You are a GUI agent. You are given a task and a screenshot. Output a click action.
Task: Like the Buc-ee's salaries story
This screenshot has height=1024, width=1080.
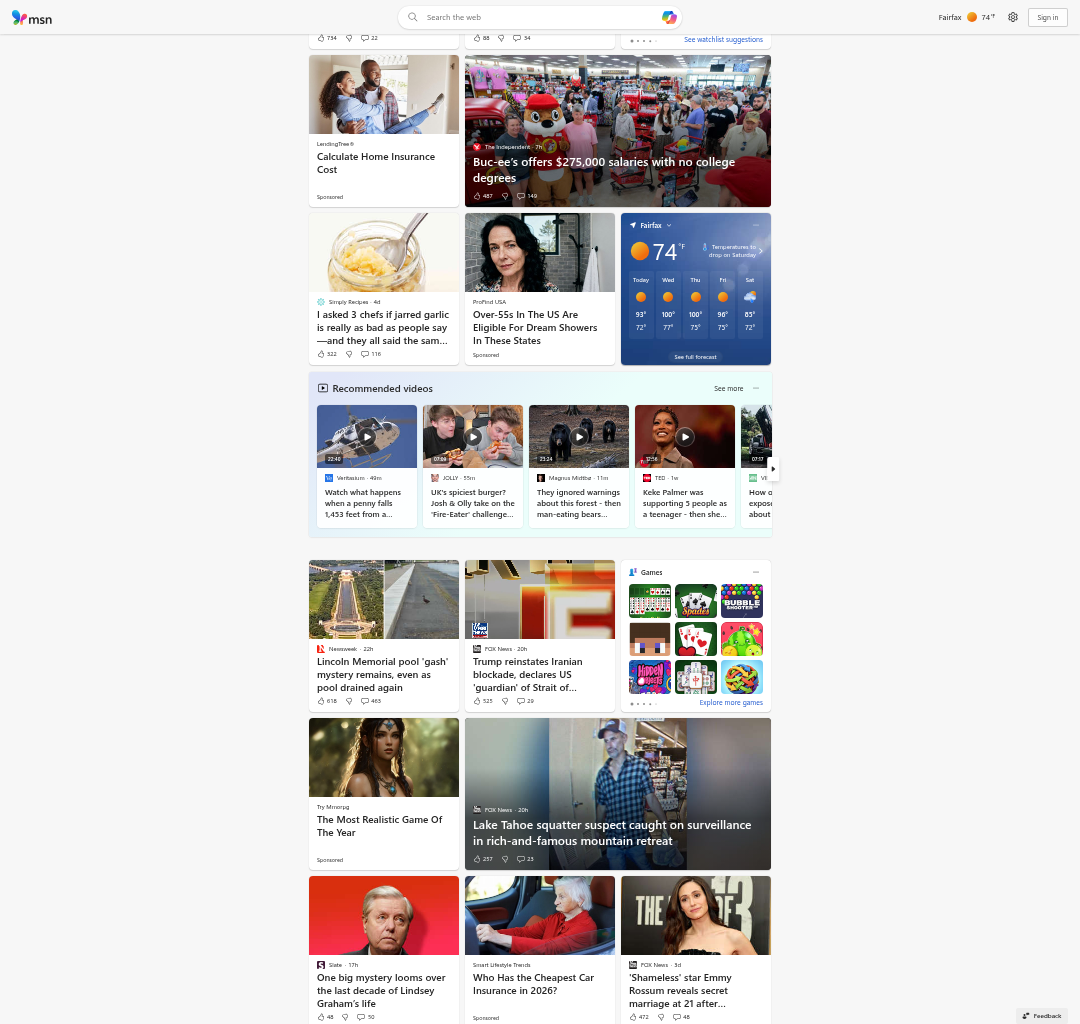tap(483, 196)
